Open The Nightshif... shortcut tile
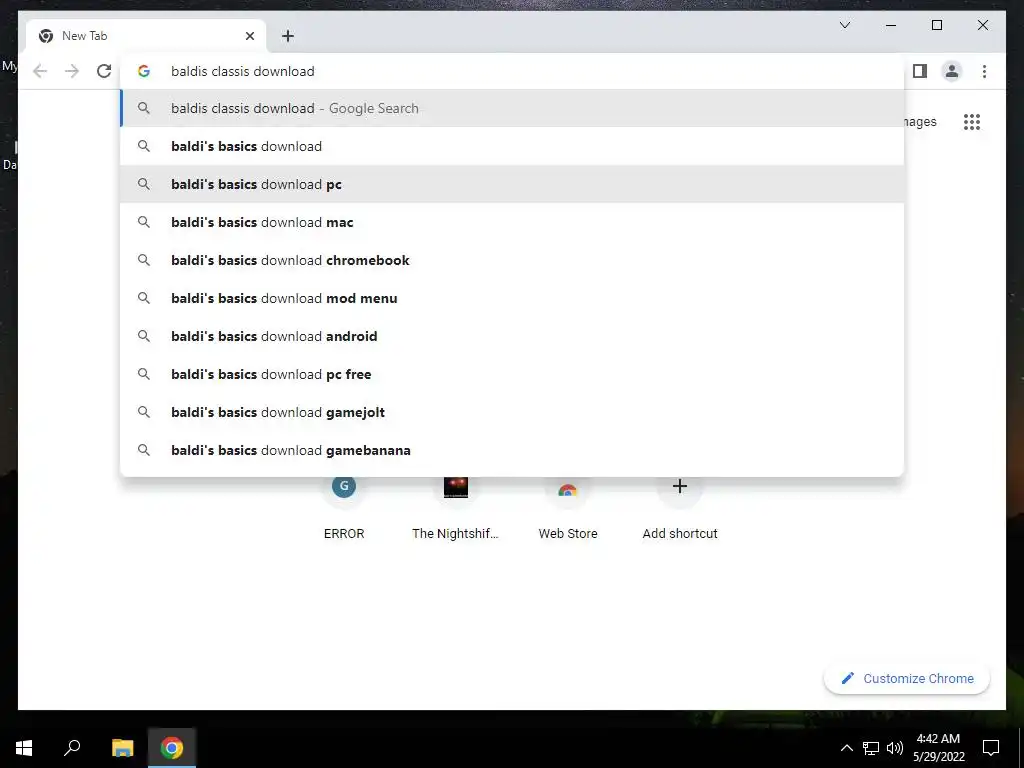Screen dimensions: 1024x768 pos(455,507)
